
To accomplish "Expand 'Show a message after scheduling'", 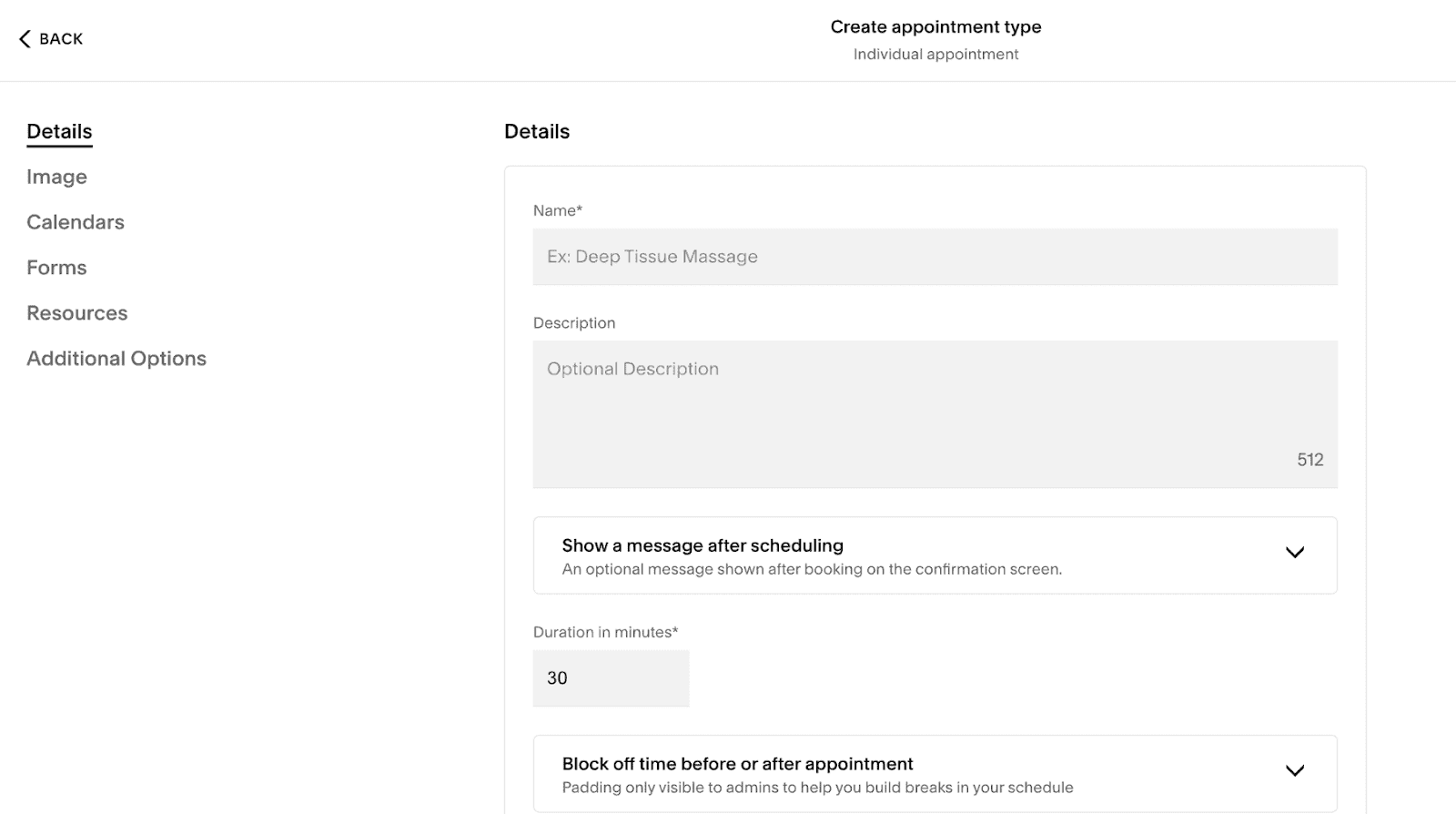I will tap(935, 555).
